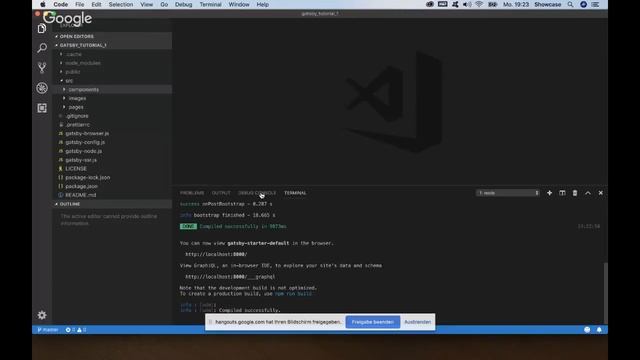Select the Terminal tab
Image resolution: width=640 pixels, height=360 pixels.
coord(295,193)
